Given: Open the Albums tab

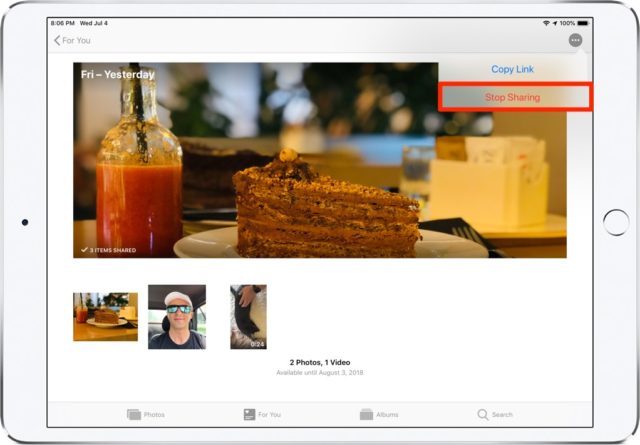Looking at the screenshot, I should (x=379, y=414).
